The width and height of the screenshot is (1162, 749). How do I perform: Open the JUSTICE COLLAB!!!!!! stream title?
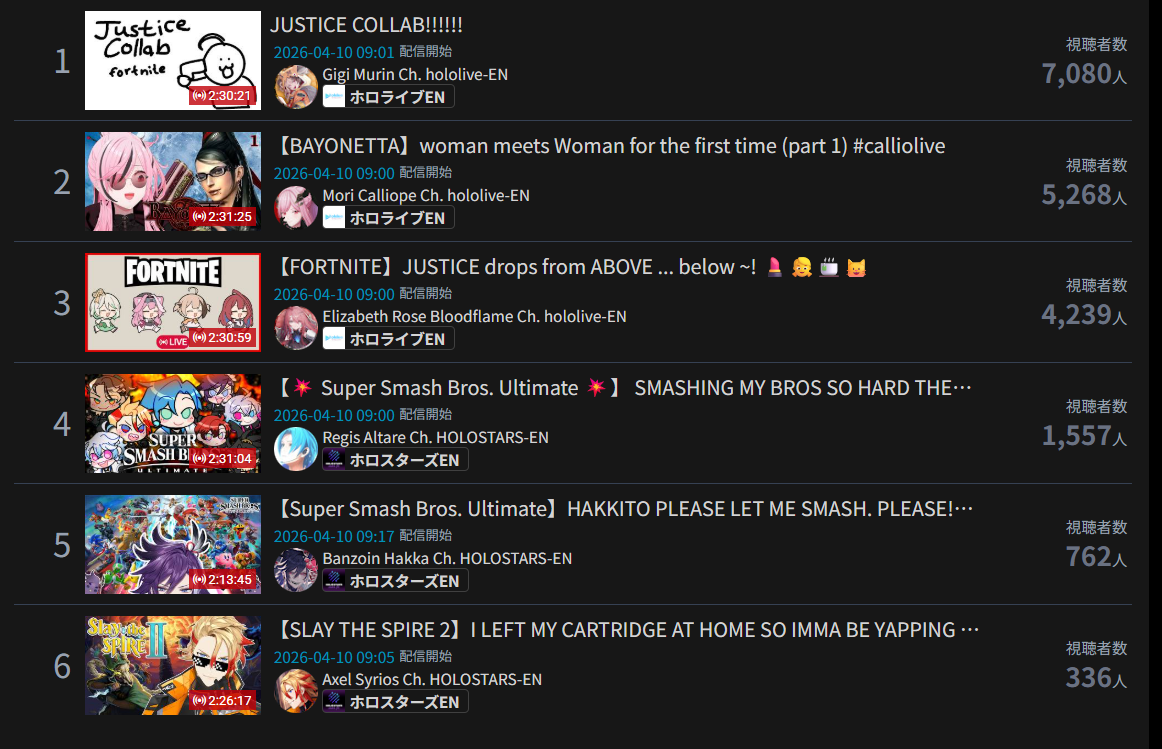click(366, 25)
